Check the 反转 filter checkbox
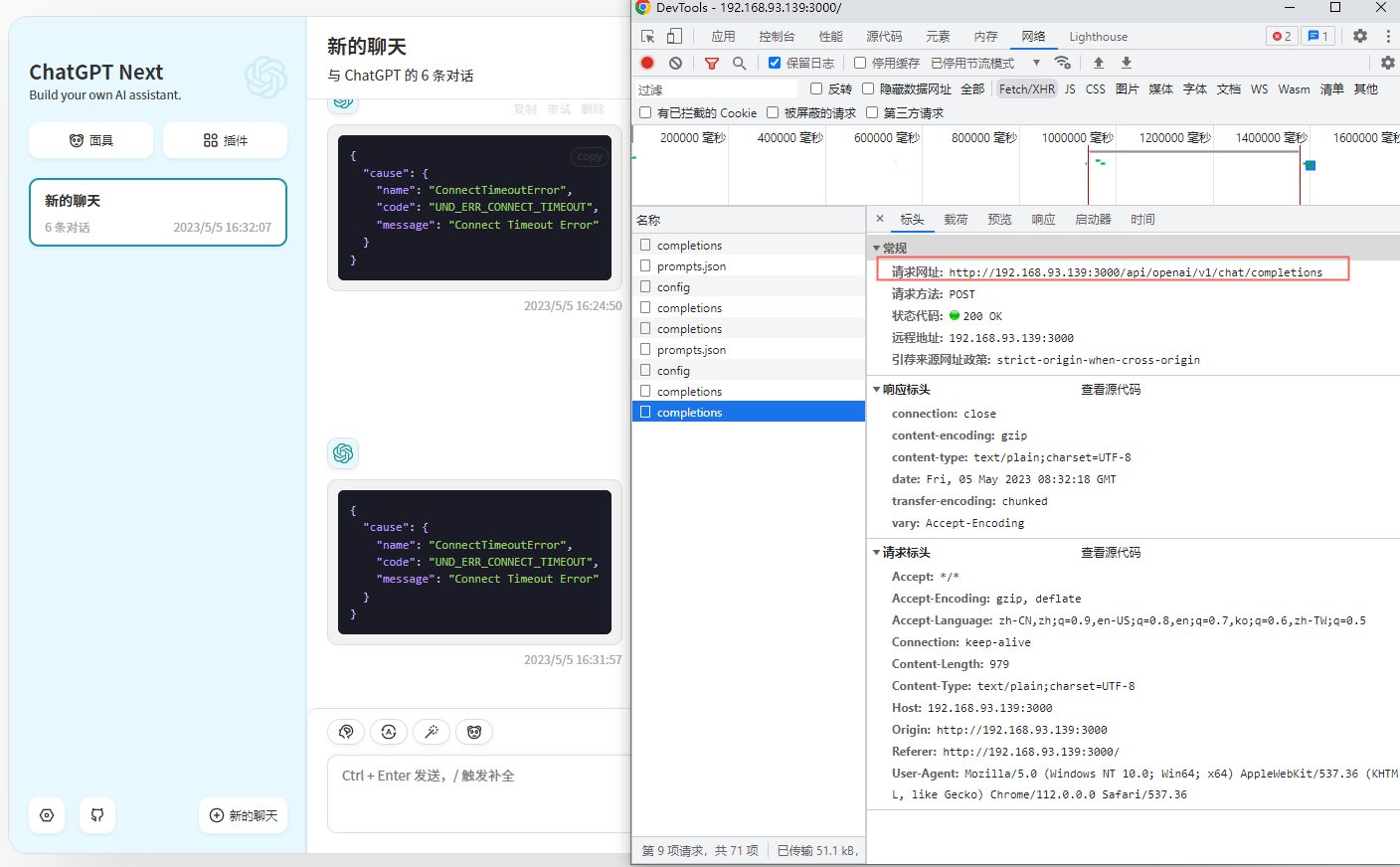The height and width of the screenshot is (867, 1400). point(814,88)
